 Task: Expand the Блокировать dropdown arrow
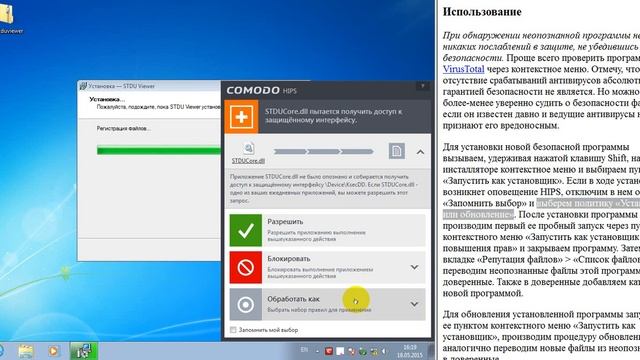tap(414, 267)
